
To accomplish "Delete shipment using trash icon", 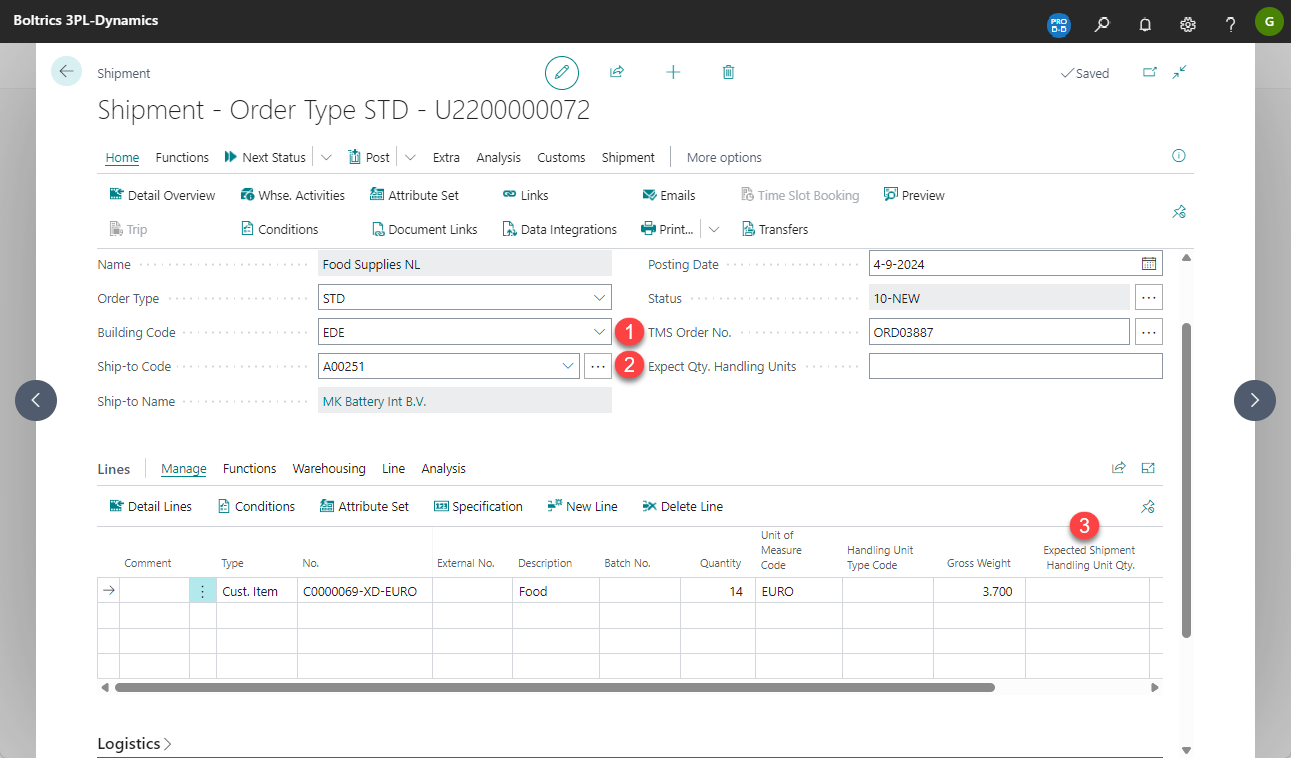I will [x=728, y=72].
